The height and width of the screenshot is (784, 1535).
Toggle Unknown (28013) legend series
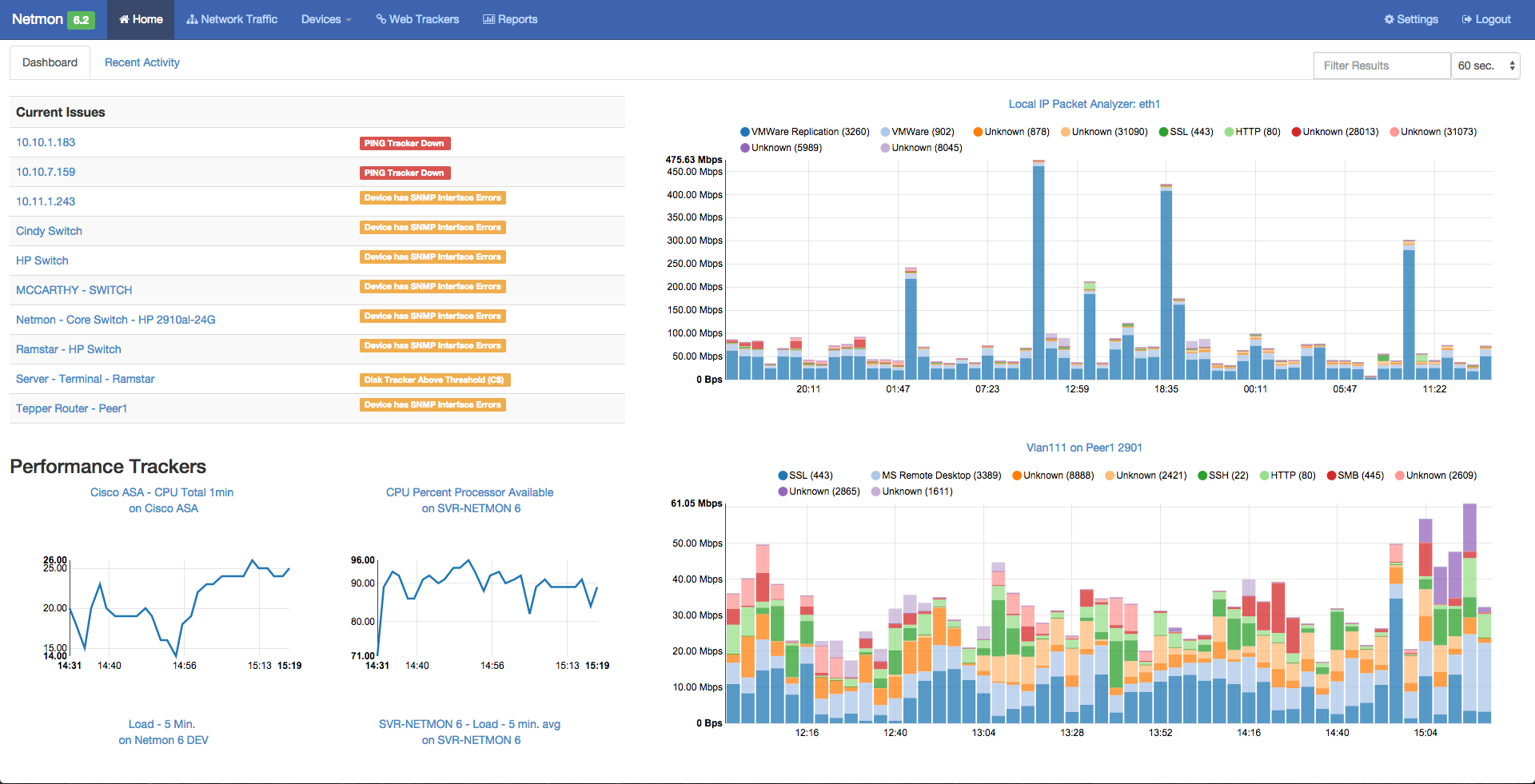tap(1335, 132)
